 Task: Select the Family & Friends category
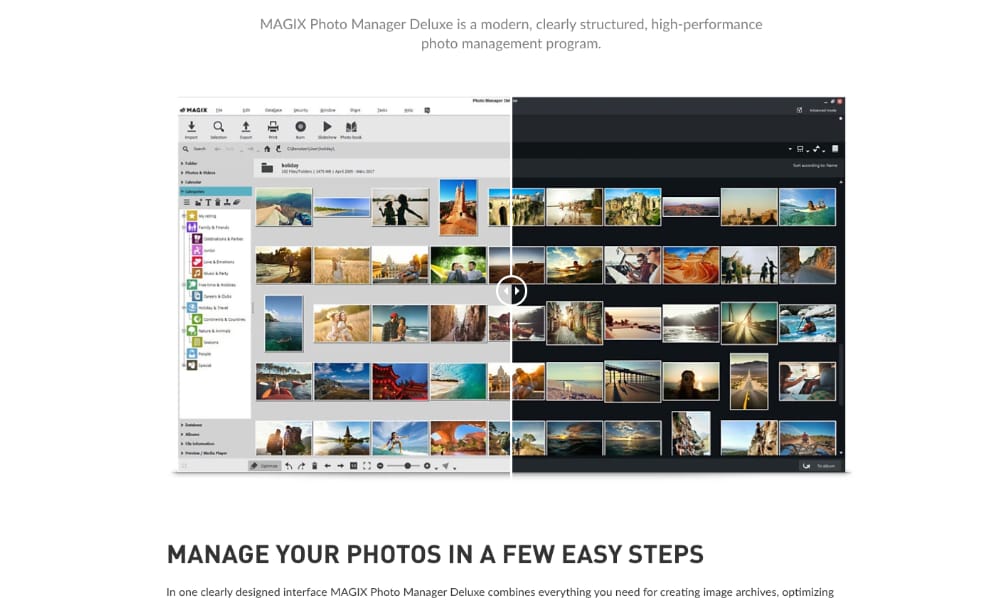[x=208, y=228]
